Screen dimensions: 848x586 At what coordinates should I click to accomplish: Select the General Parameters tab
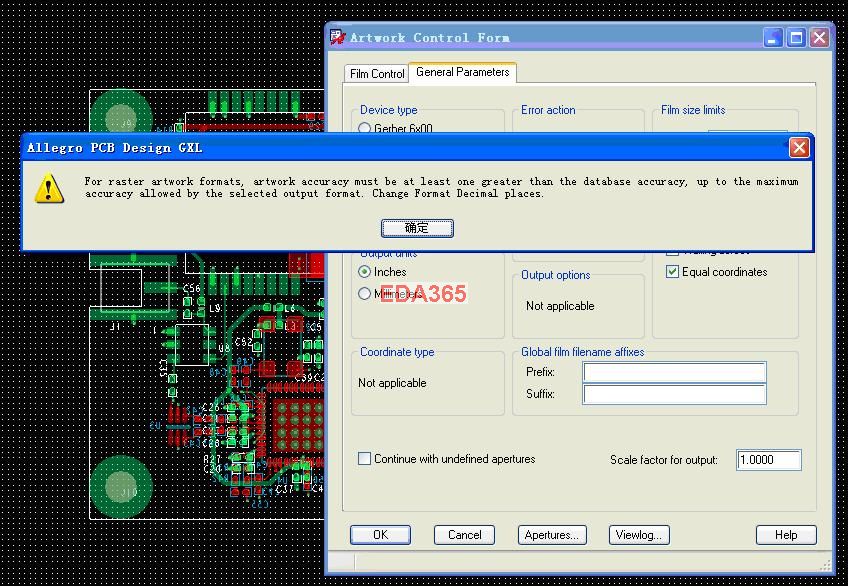click(462, 72)
